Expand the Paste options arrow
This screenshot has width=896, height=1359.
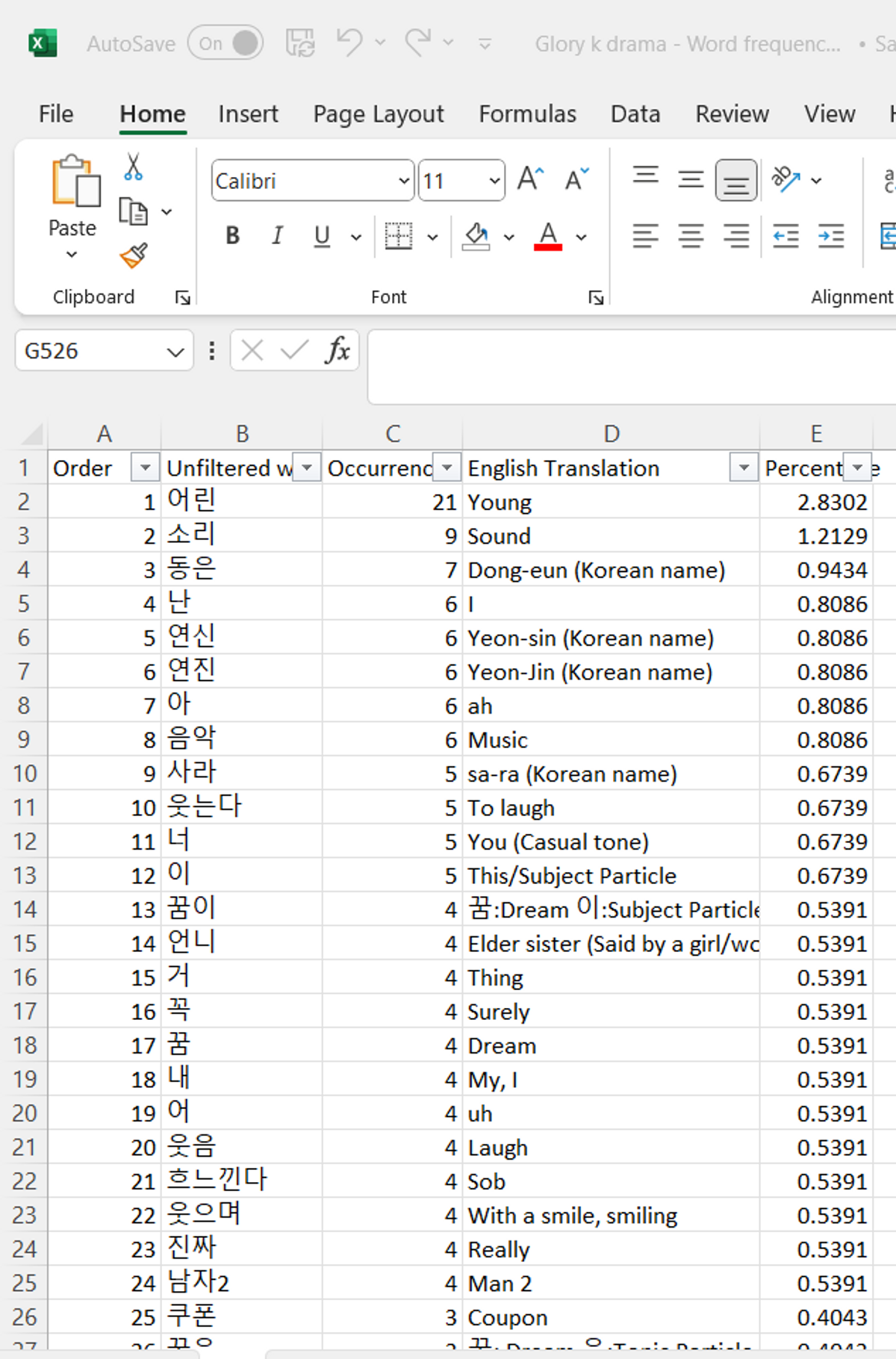coord(72,254)
